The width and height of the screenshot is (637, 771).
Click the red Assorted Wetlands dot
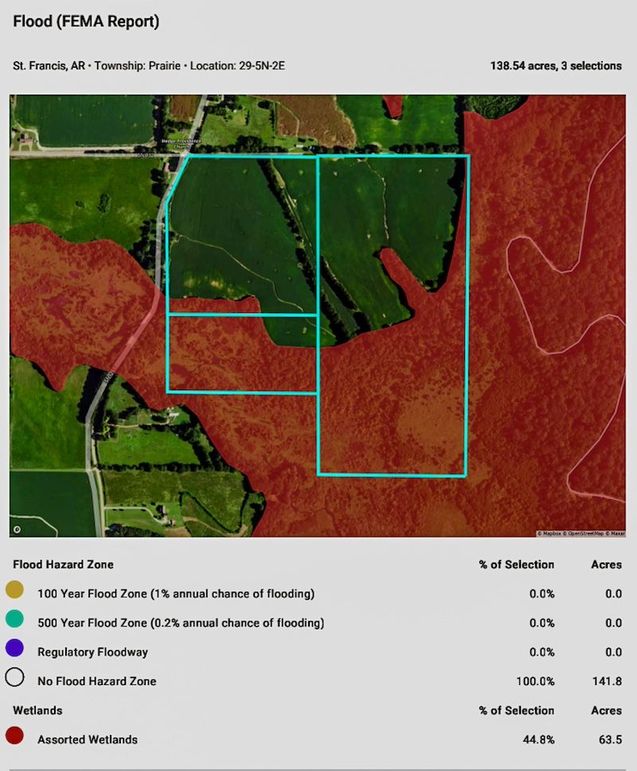[15, 739]
